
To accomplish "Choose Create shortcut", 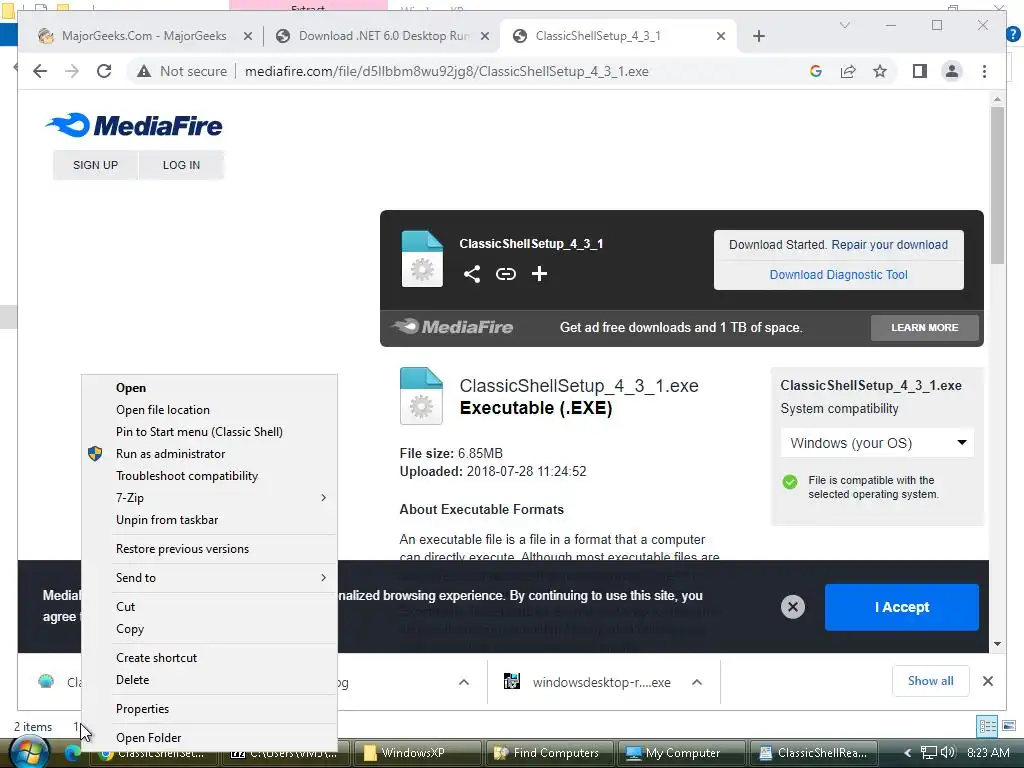I will point(209,658).
